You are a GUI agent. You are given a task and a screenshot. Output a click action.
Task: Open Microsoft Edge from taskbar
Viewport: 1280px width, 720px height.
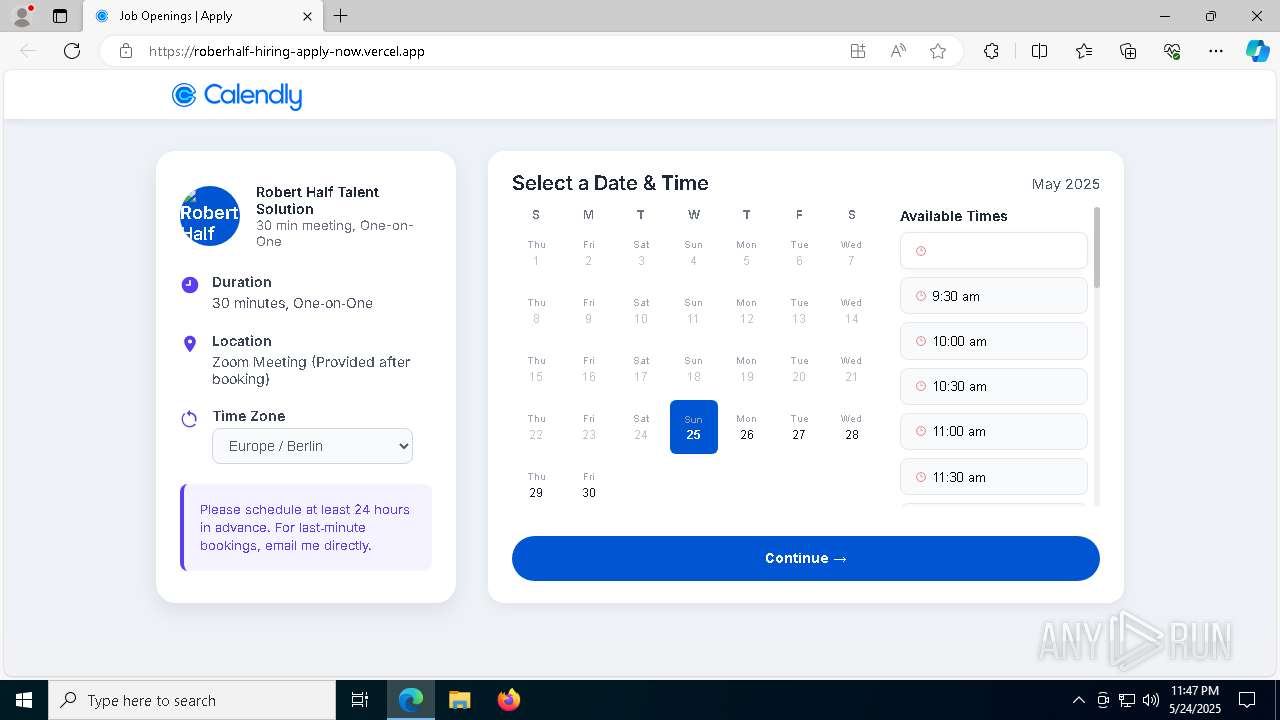click(x=411, y=700)
